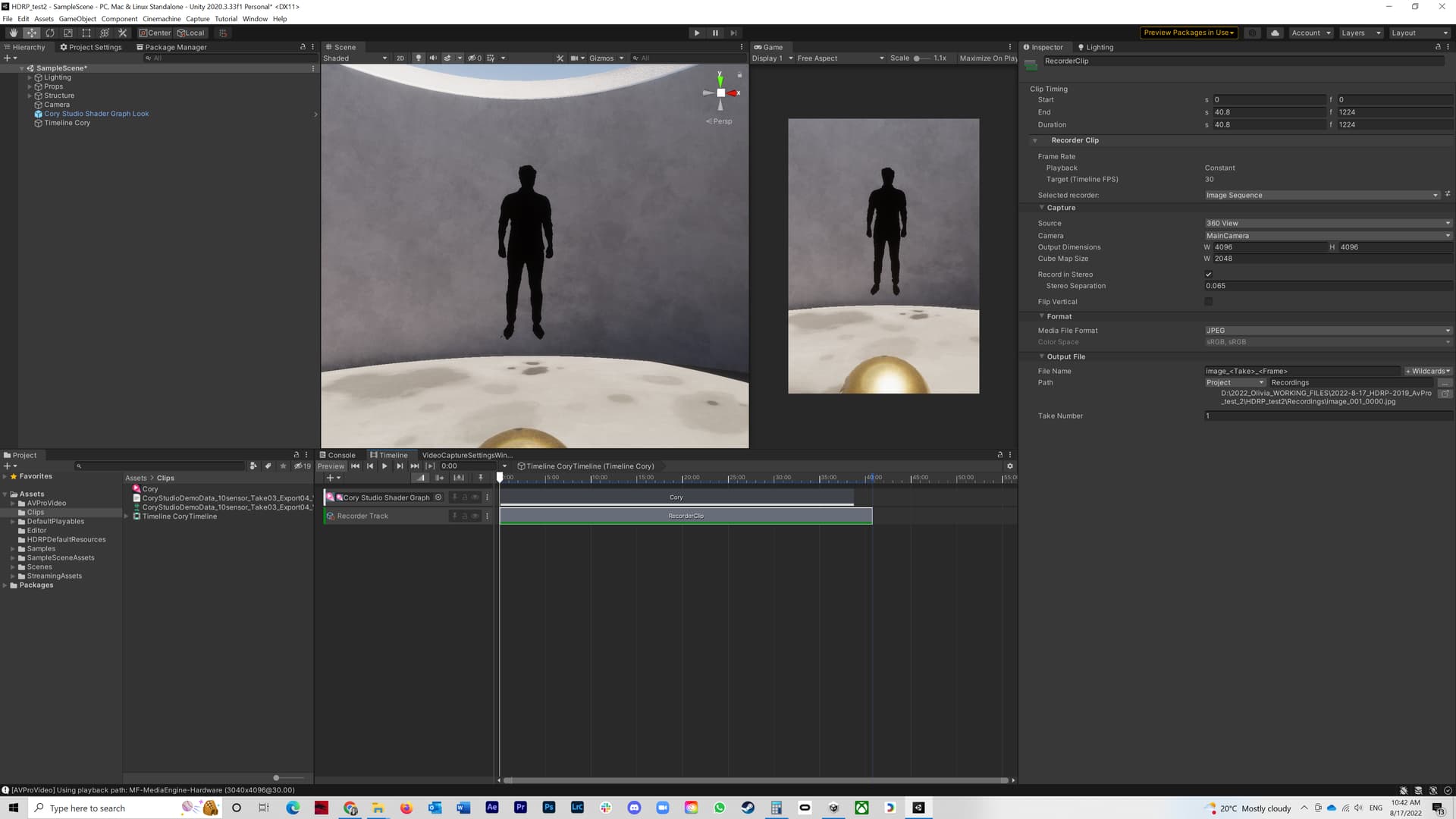Image resolution: width=1456 pixels, height=819 pixels.
Task: Select the RecorderClip on the timeline
Action: [686, 516]
